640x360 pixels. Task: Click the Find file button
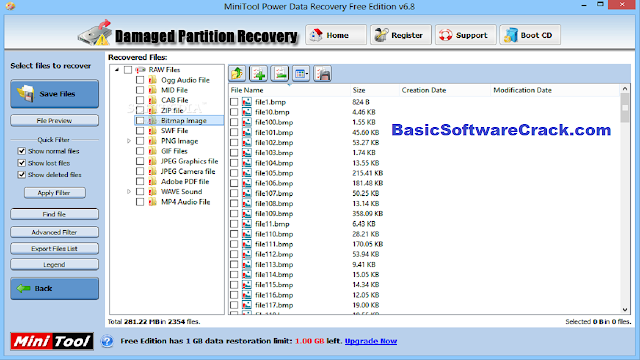pyautogui.click(x=54, y=214)
